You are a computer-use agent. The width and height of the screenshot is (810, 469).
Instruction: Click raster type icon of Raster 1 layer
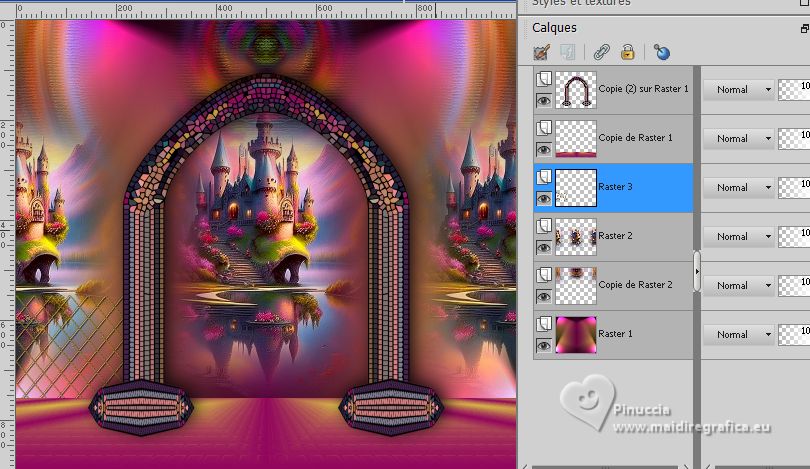pos(543,324)
